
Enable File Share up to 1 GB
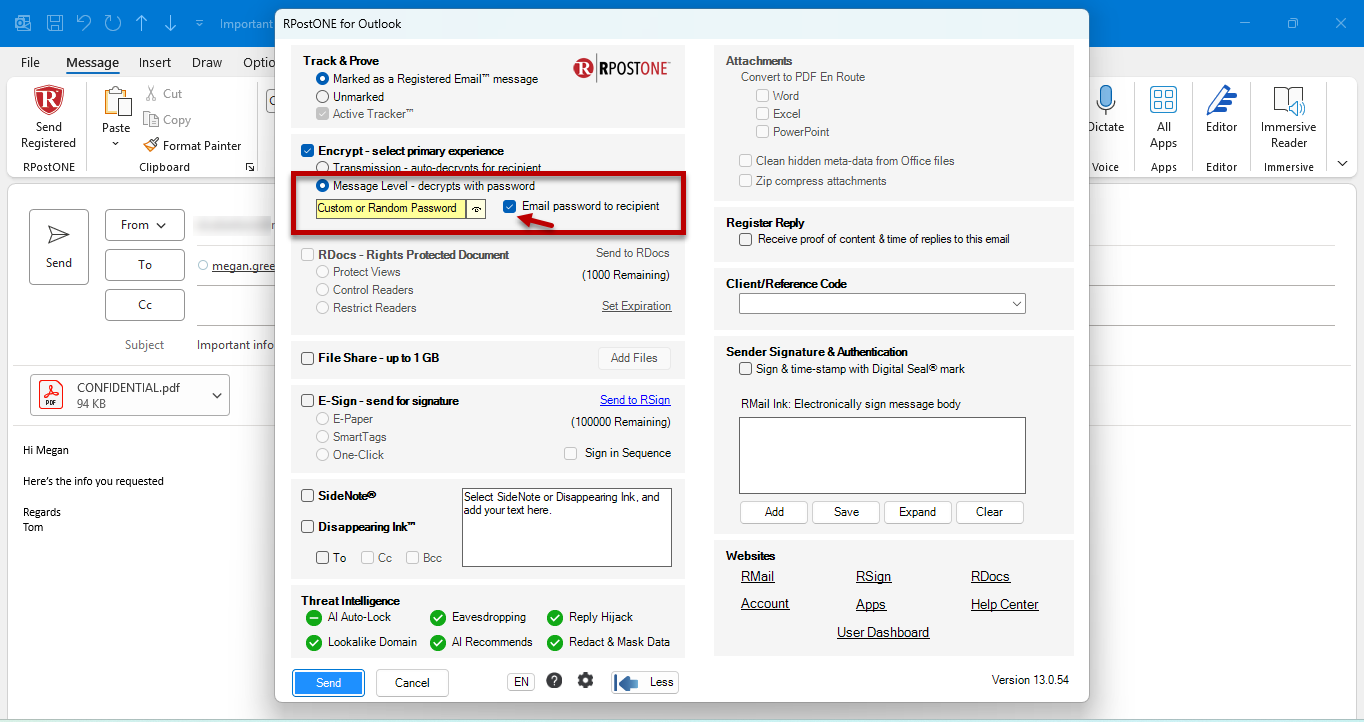(x=308, y=358)
